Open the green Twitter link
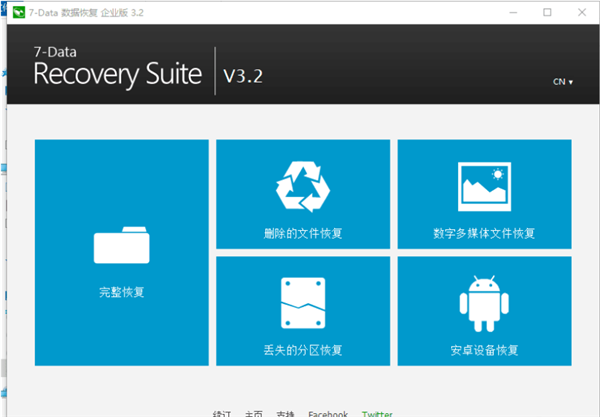 point(377,413)
